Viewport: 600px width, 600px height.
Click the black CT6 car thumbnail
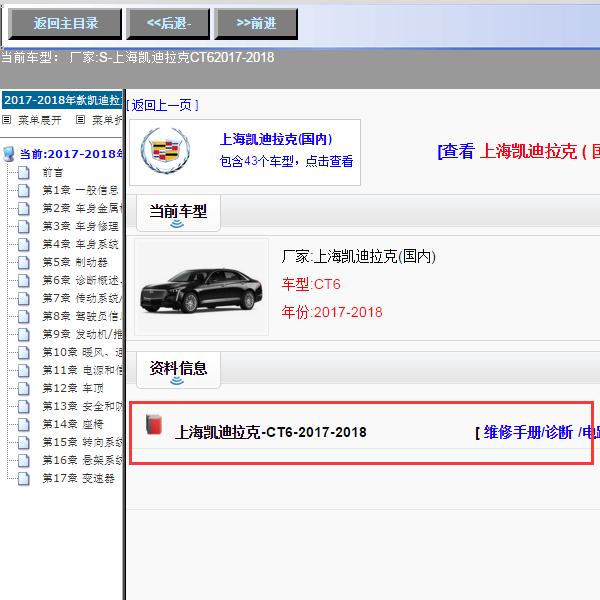[201, 287]
